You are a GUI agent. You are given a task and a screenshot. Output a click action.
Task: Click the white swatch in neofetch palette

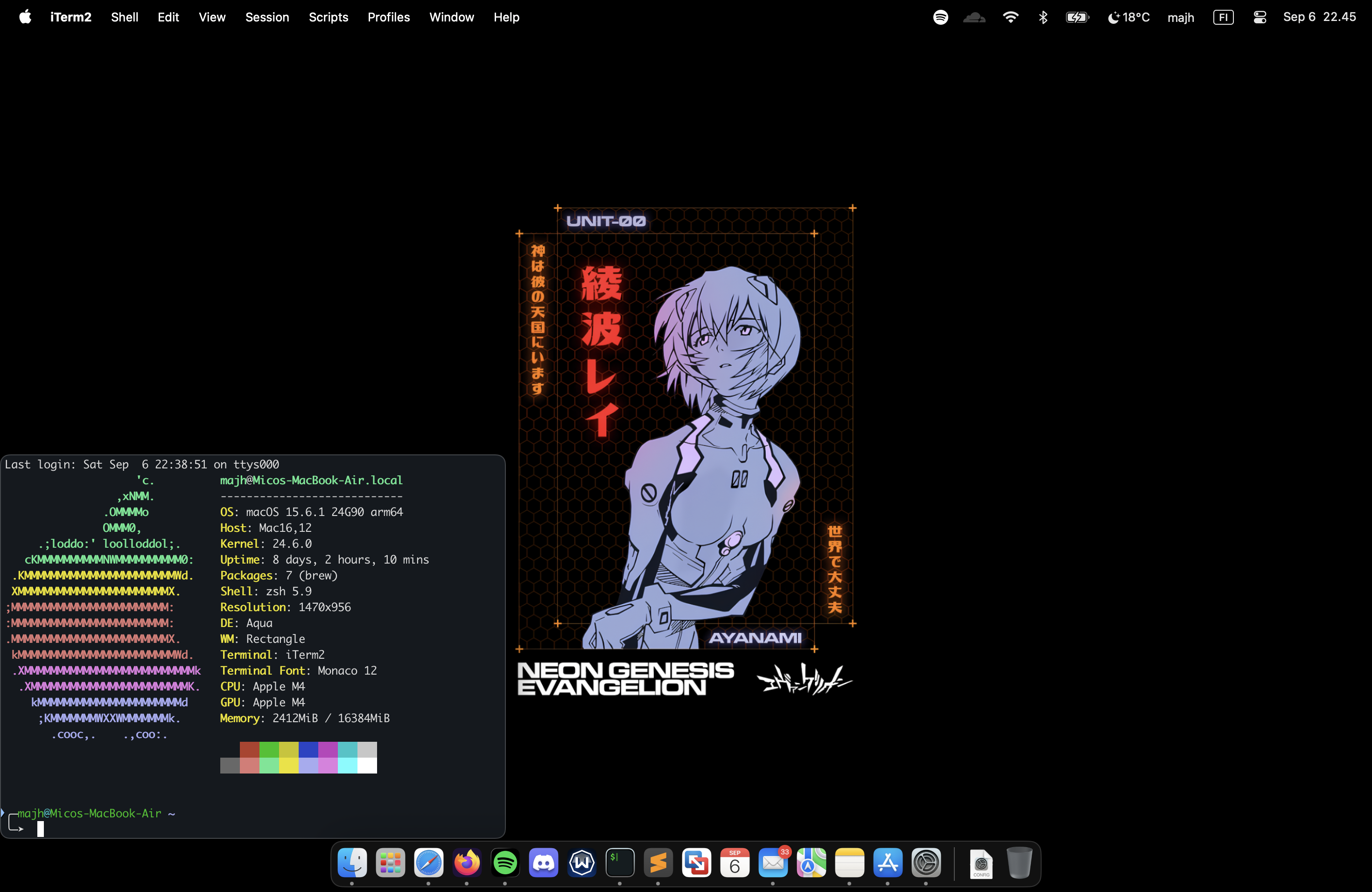367,765
